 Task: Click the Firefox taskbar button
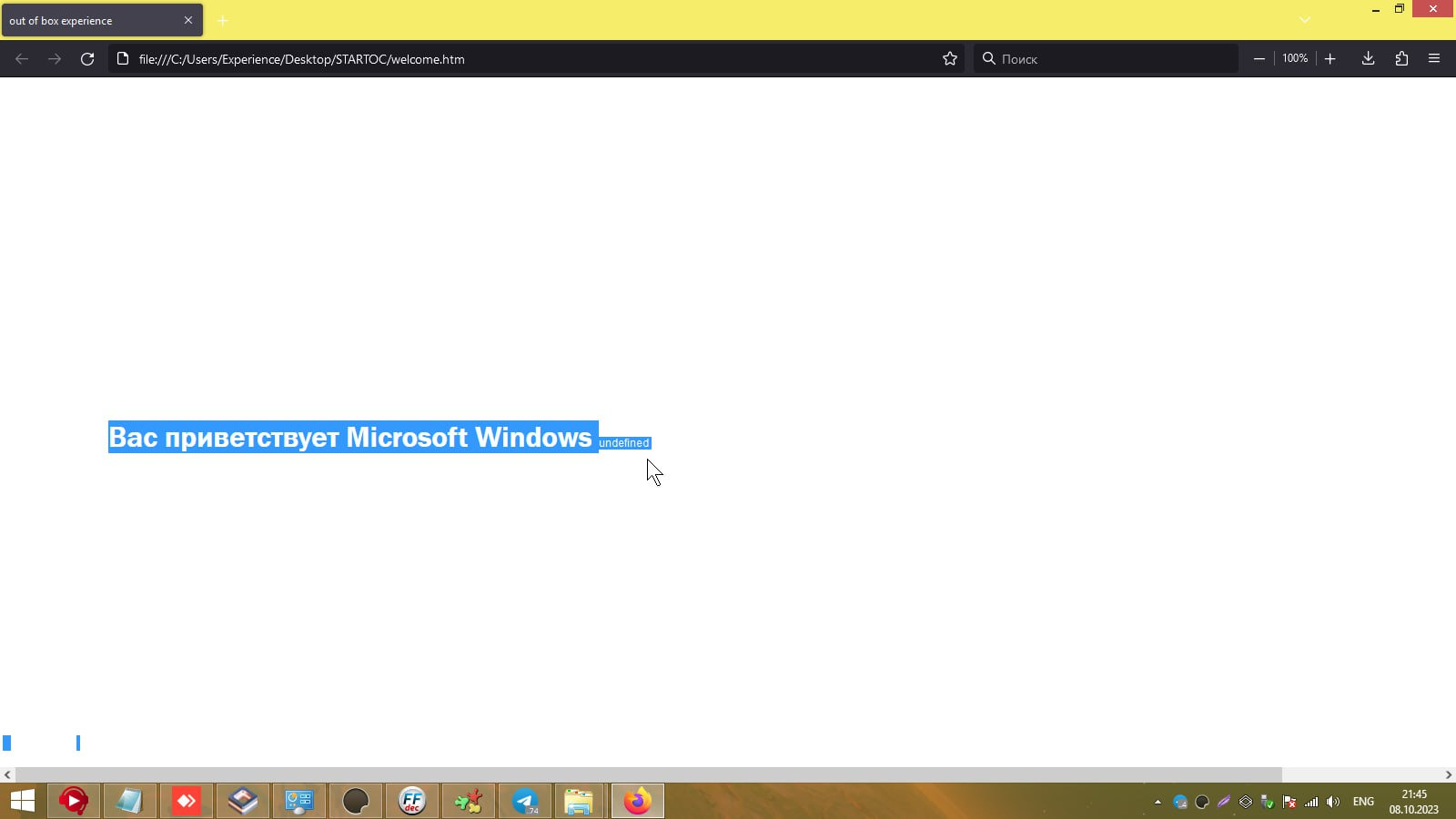click(x=638, y=801)
